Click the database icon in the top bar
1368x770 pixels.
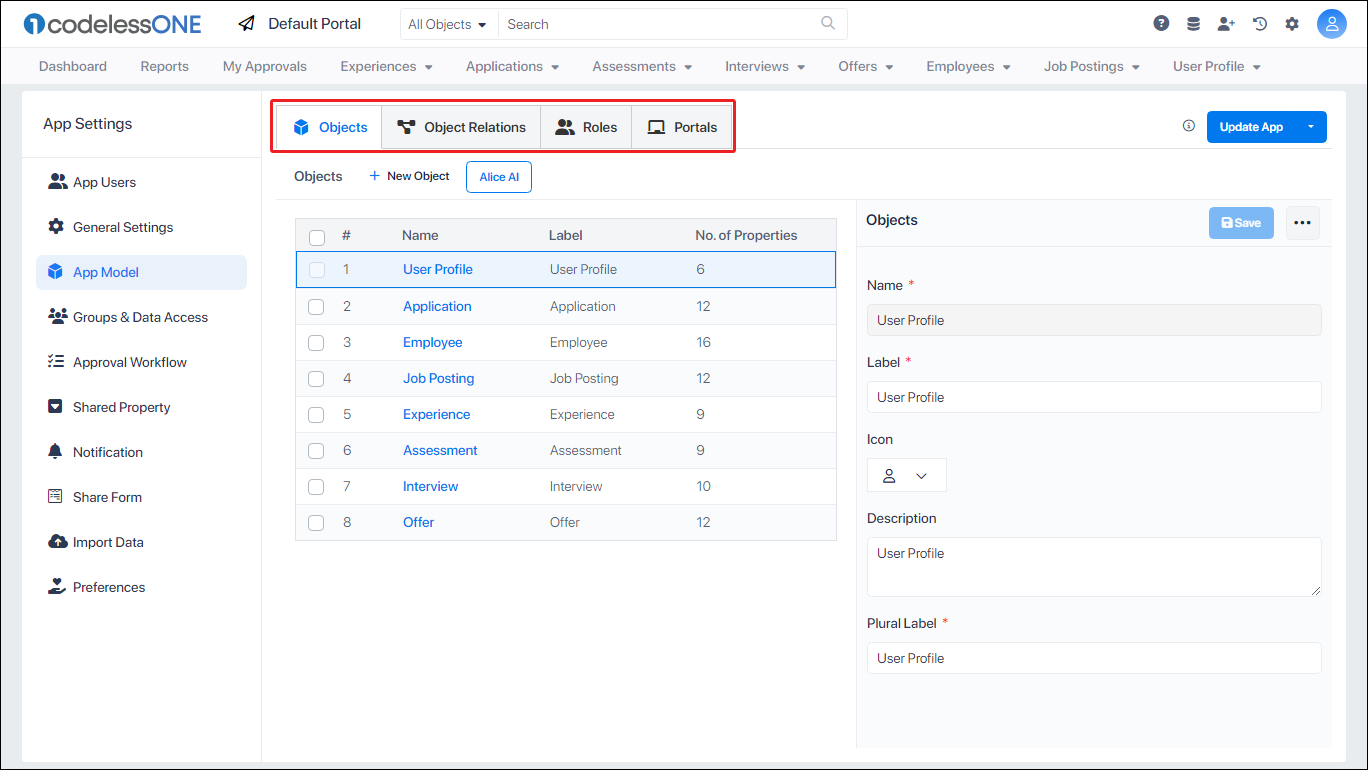(1193, 22)
